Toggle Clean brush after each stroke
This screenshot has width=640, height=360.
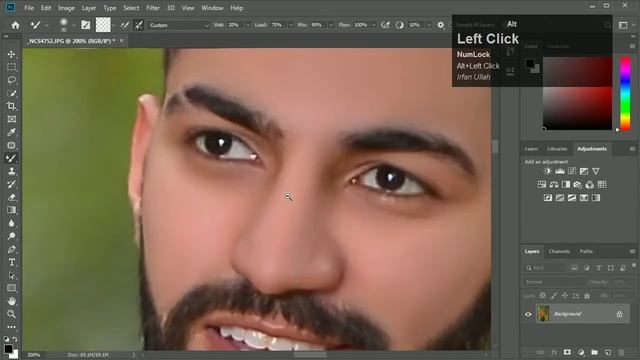pyautogui.click(x=139, y=25)
